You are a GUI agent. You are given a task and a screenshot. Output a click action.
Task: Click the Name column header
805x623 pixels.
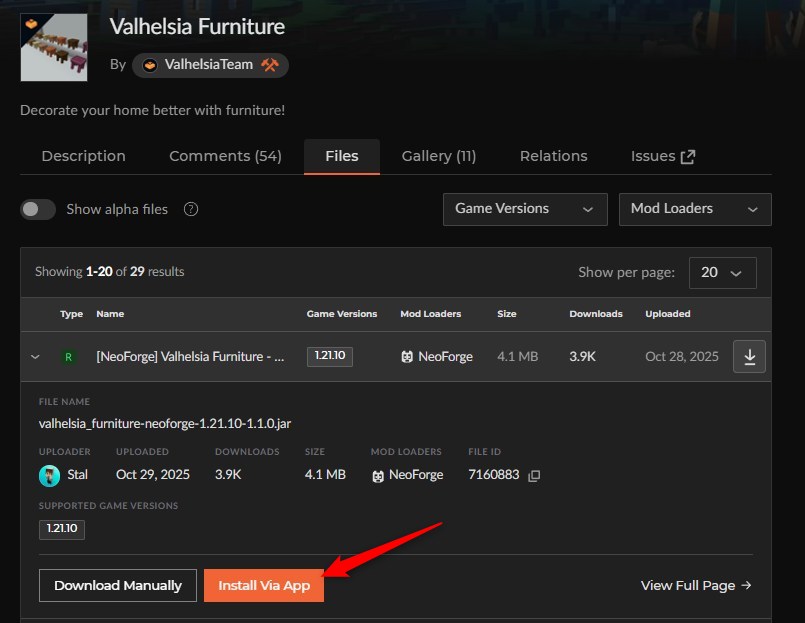[110, 314]
